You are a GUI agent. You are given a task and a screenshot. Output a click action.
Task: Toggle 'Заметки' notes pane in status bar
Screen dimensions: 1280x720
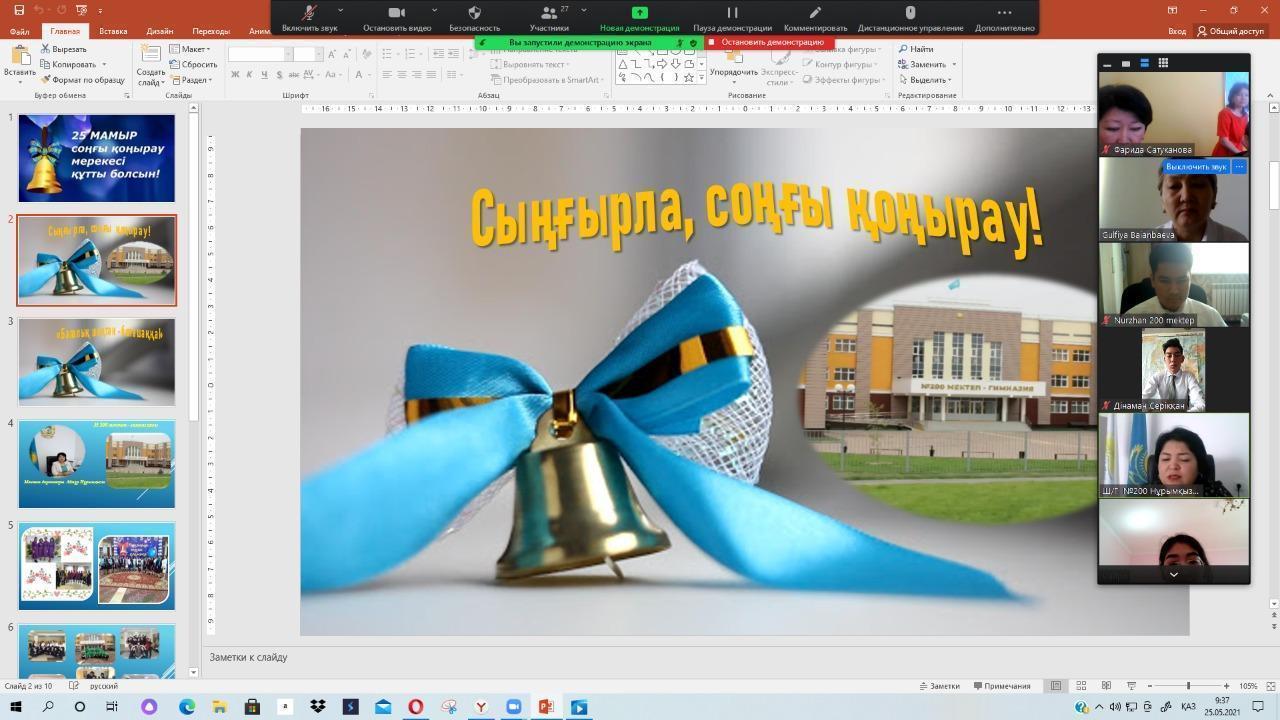pyautogui.click(x=939, y=686)
